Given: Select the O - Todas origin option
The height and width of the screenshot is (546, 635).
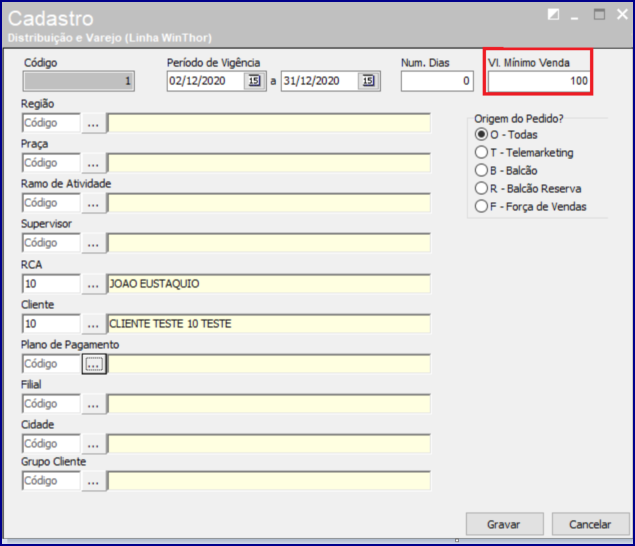Looking at the screenshot, I should pos(506,134).
